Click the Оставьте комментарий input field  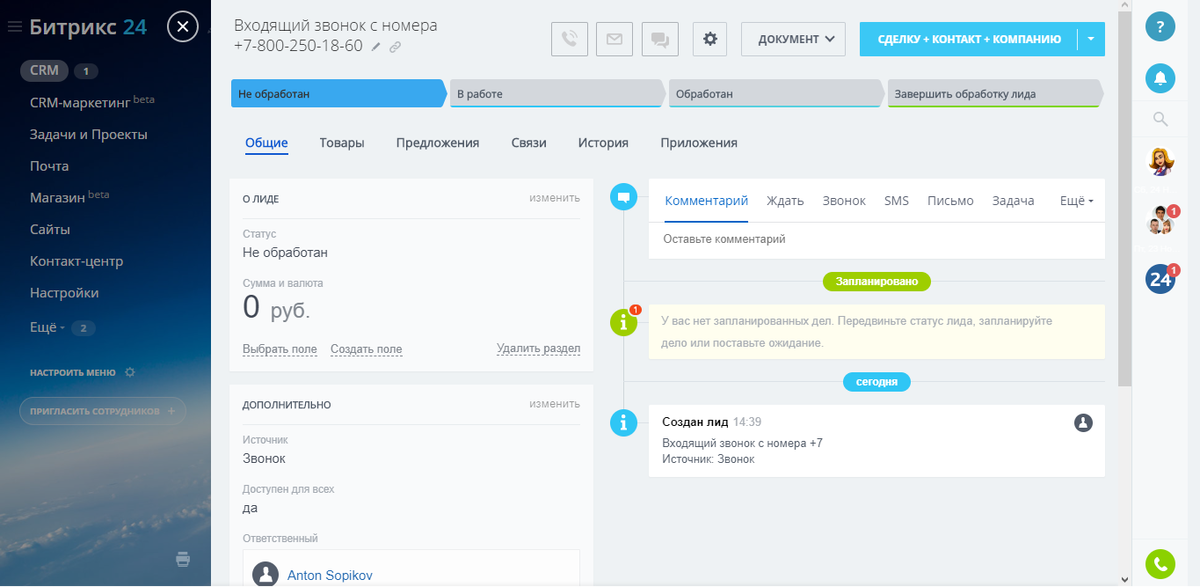[x=877, y=240]
